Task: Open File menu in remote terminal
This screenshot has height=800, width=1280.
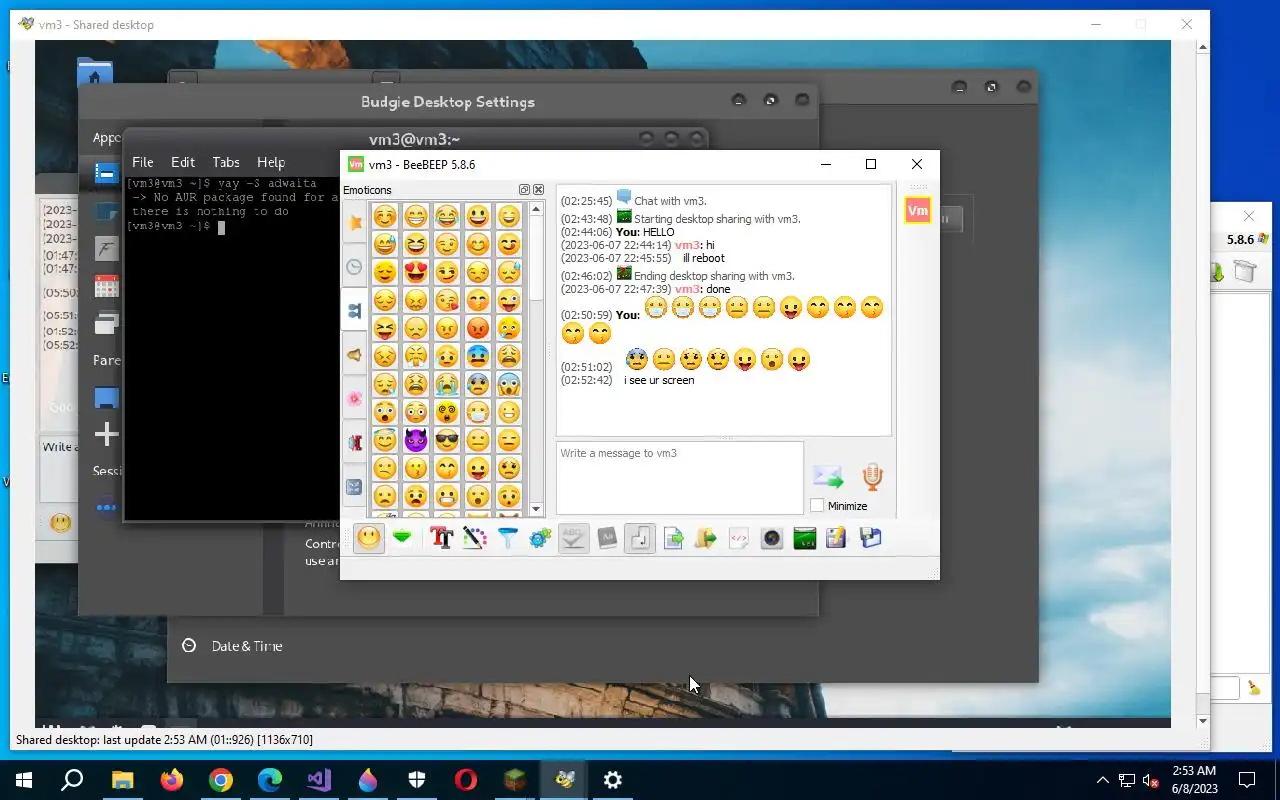Action: coord(143,162)
